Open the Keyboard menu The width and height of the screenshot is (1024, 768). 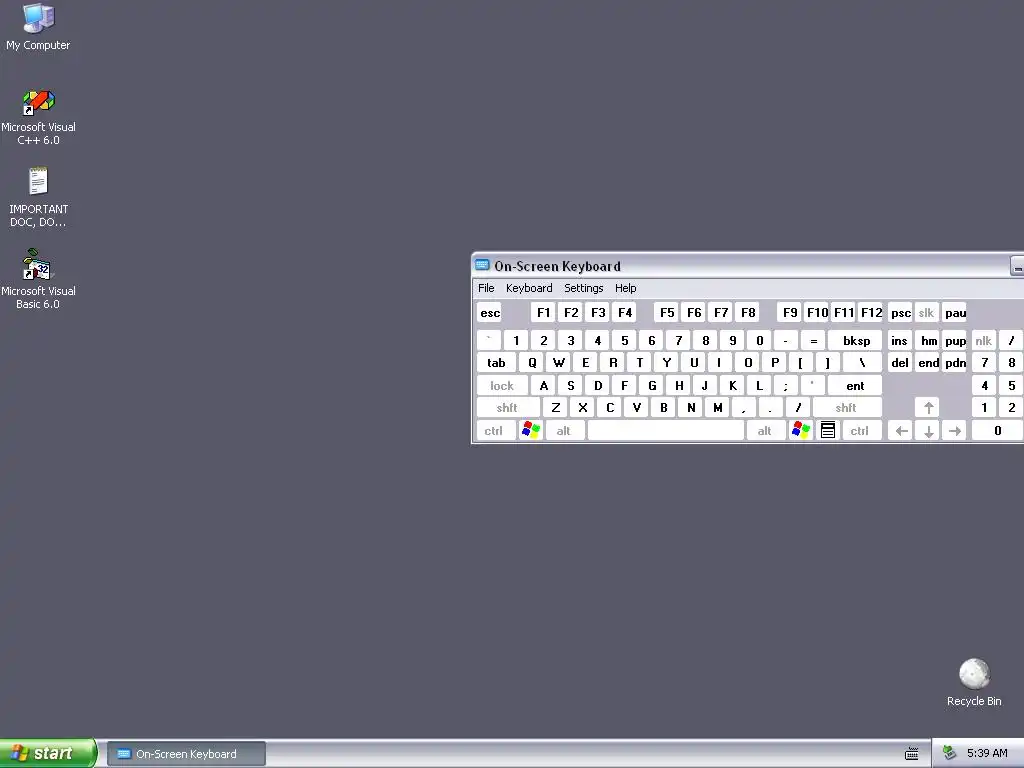click(529, 288)
